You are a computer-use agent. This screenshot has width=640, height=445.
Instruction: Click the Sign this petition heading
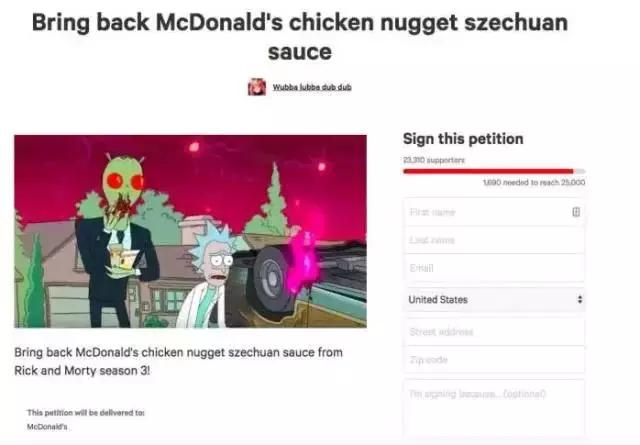463,139
